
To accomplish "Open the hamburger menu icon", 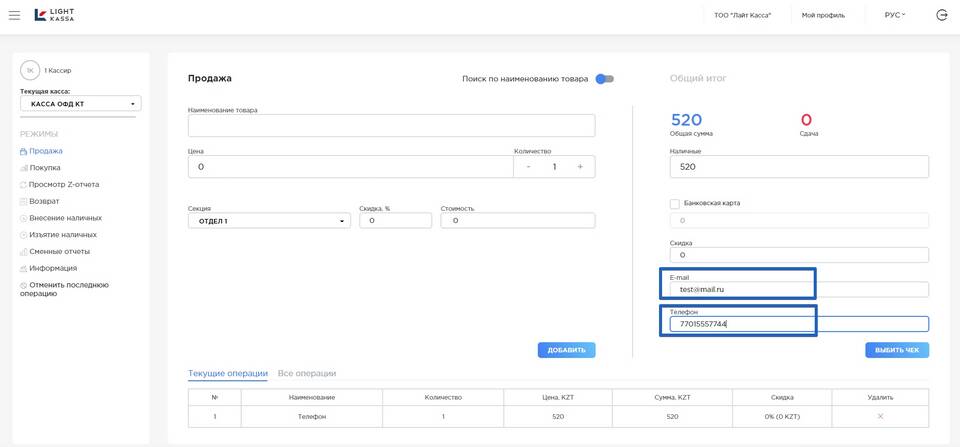I will [x=14, y=15].
